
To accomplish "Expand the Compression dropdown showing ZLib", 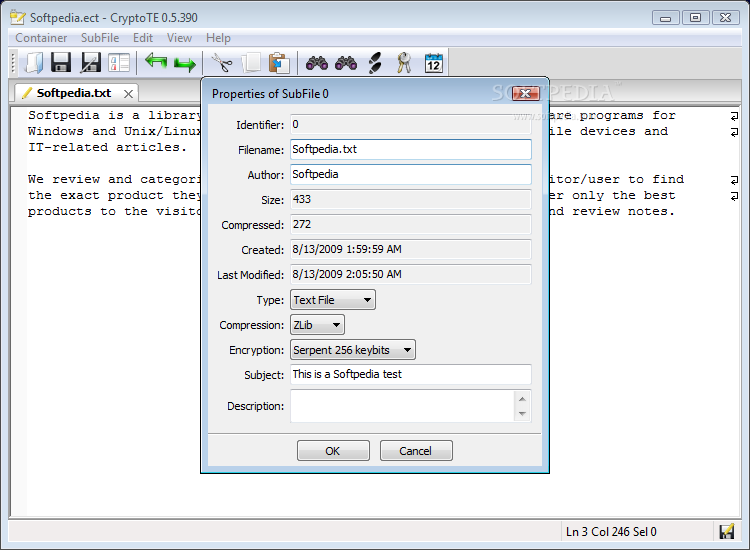I will [317, 325].
